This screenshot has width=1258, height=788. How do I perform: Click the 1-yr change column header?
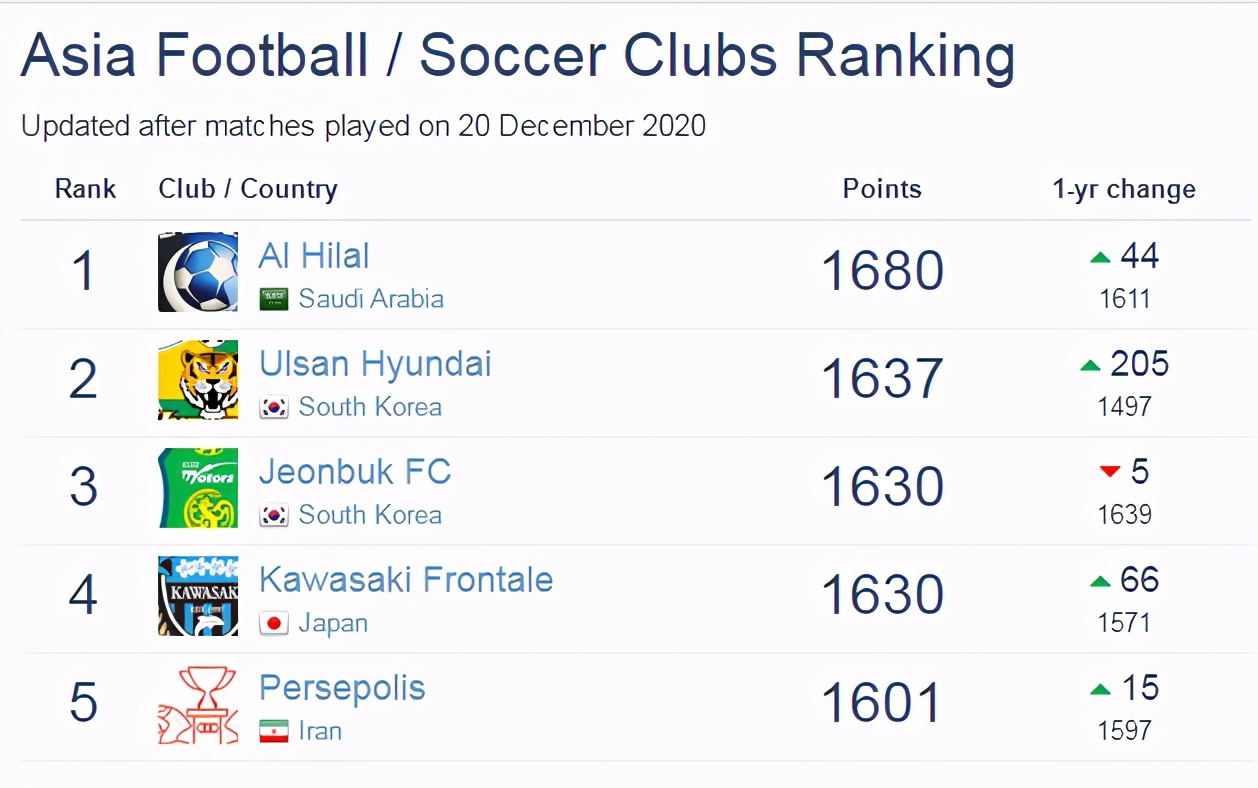click(1124, 189)
